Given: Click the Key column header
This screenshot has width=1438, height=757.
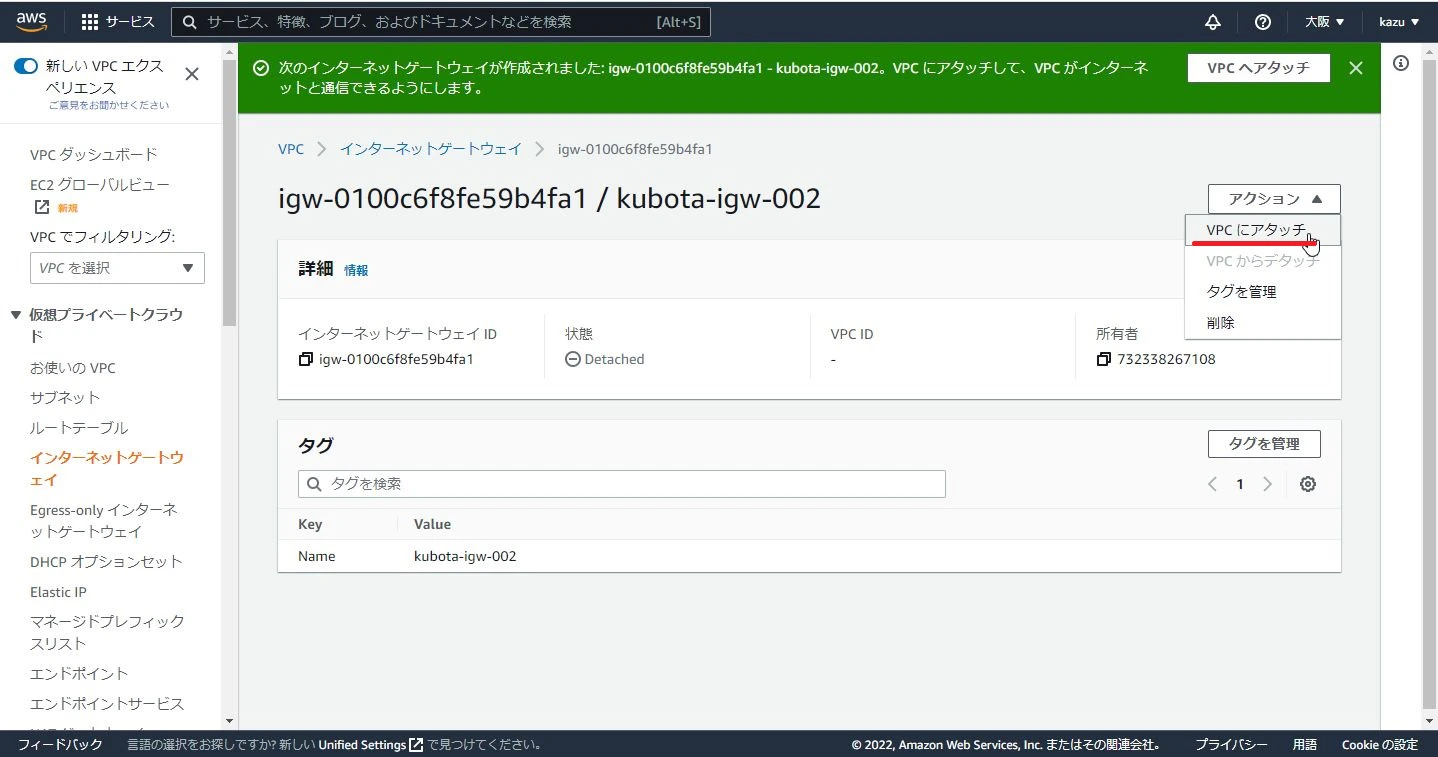Looking at the screenshot, I should point(310,524).
